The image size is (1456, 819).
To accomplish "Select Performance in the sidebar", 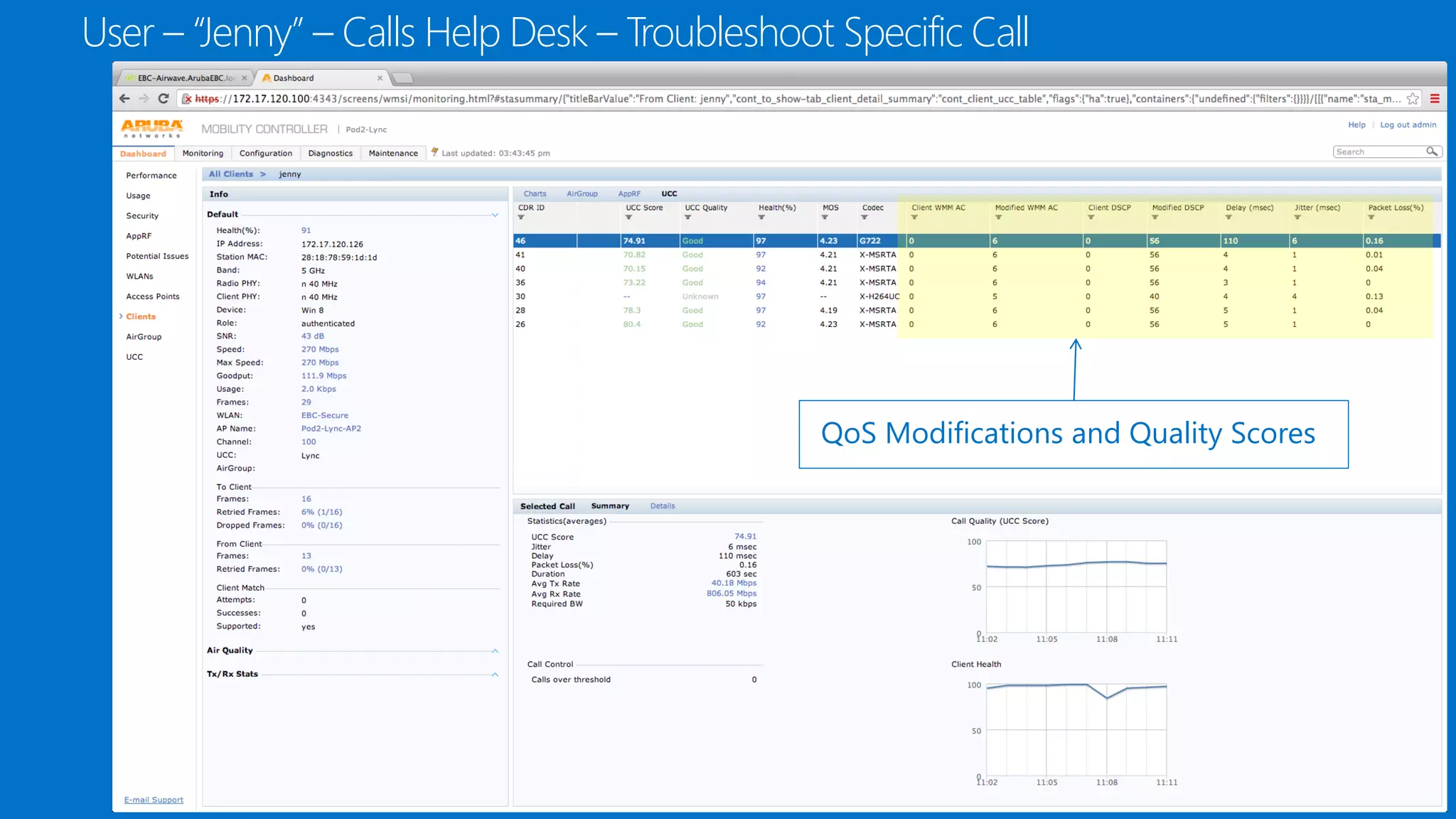I will pyautogui.click(x=151, y=176).
